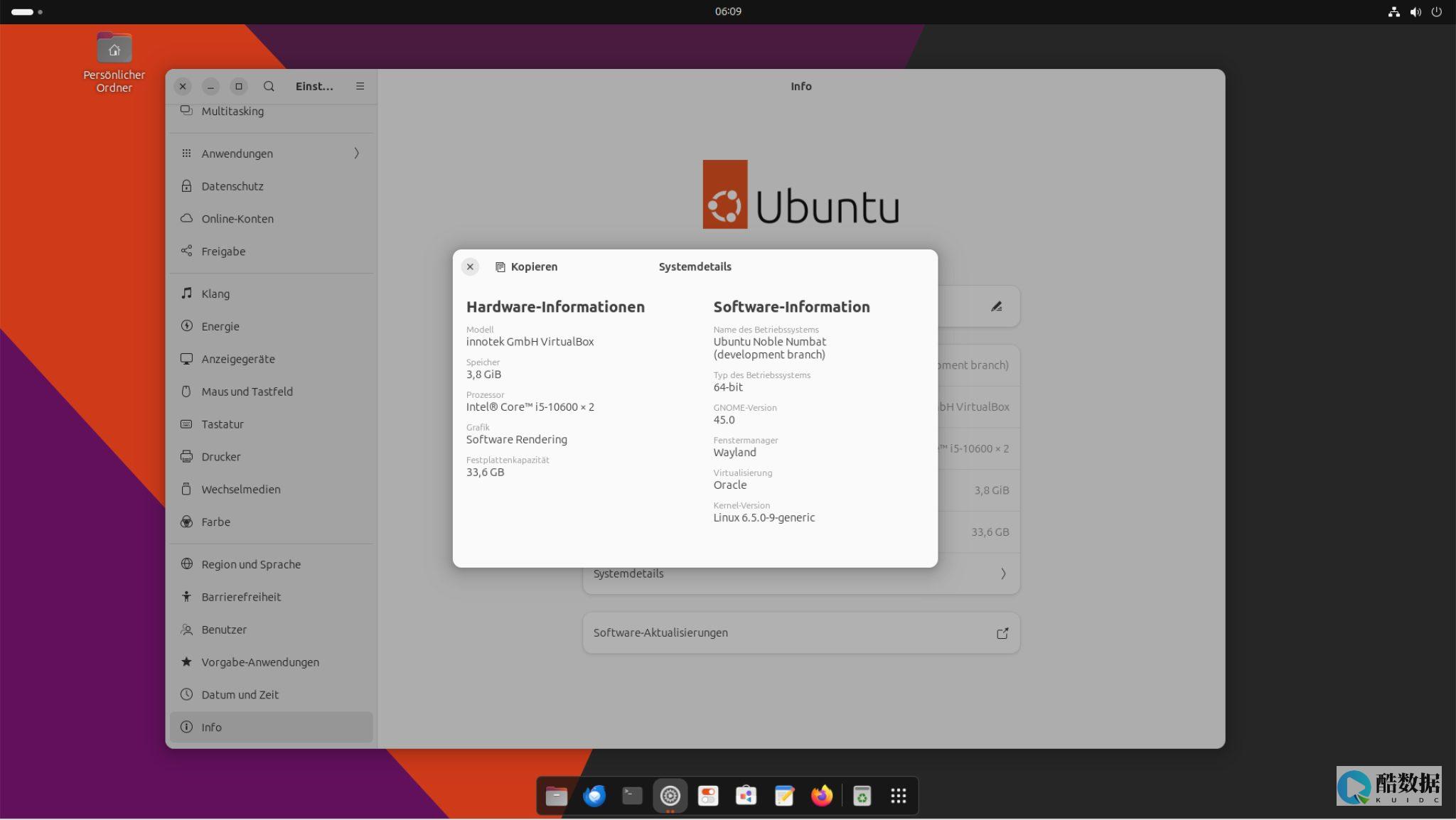This screenshot has height=820, width=1456.
Task: Select the Drucker printer icon
Action: (x=186, y=457)
